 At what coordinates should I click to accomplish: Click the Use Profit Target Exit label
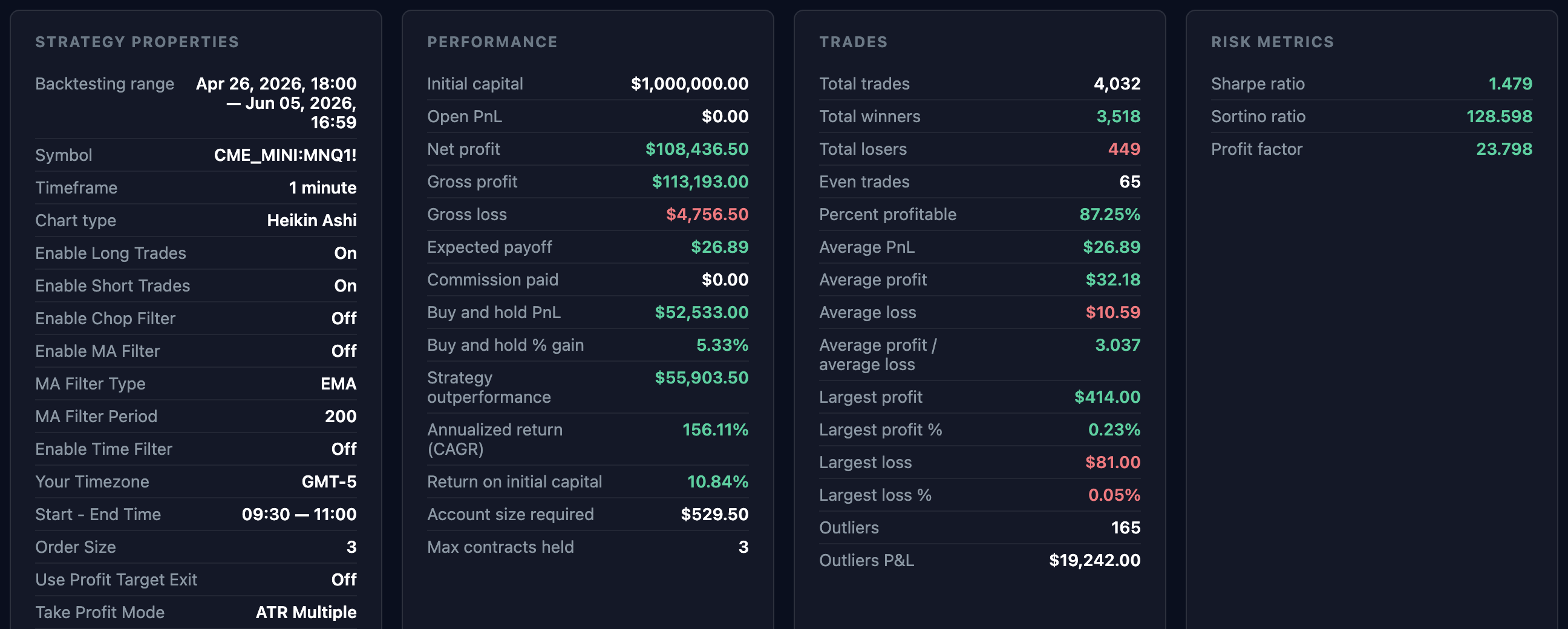(116, 580)
